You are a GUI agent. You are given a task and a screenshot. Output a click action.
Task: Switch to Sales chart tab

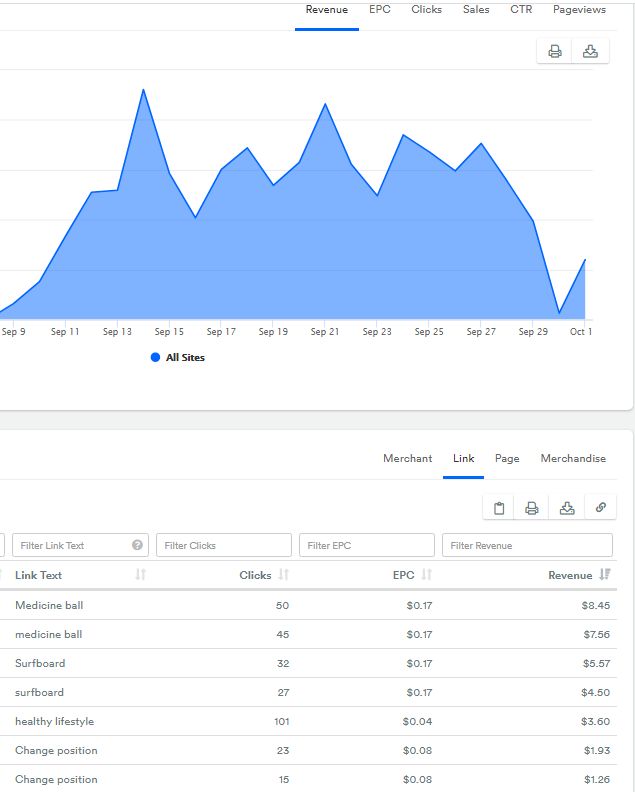click(476, 10)
